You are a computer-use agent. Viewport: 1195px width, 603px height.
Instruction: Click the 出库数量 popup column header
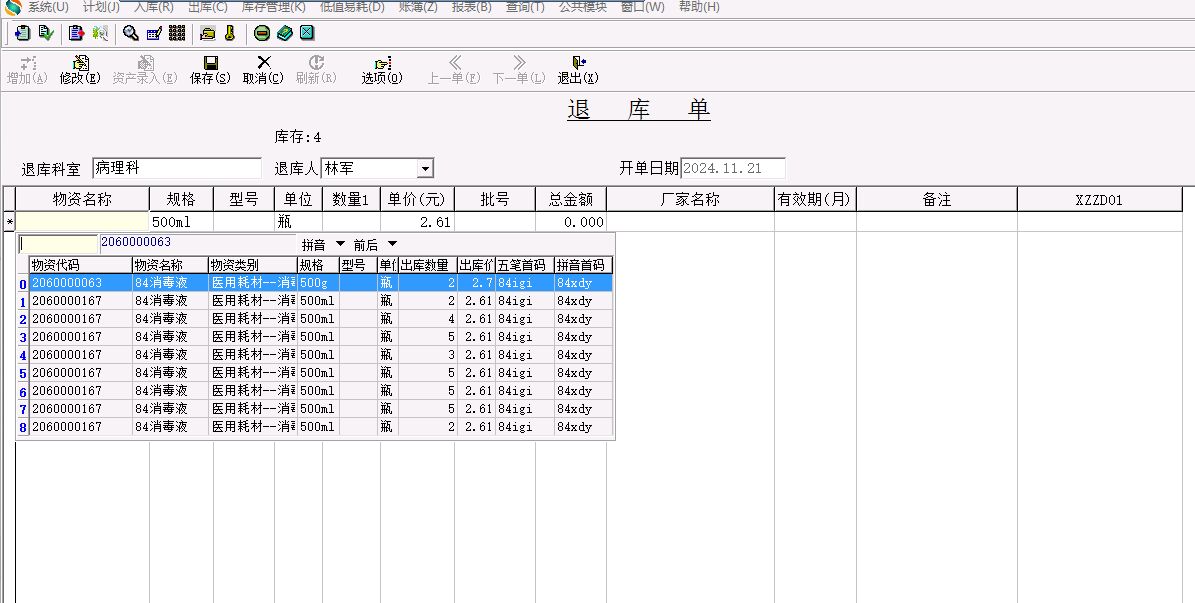coord(427,265)
